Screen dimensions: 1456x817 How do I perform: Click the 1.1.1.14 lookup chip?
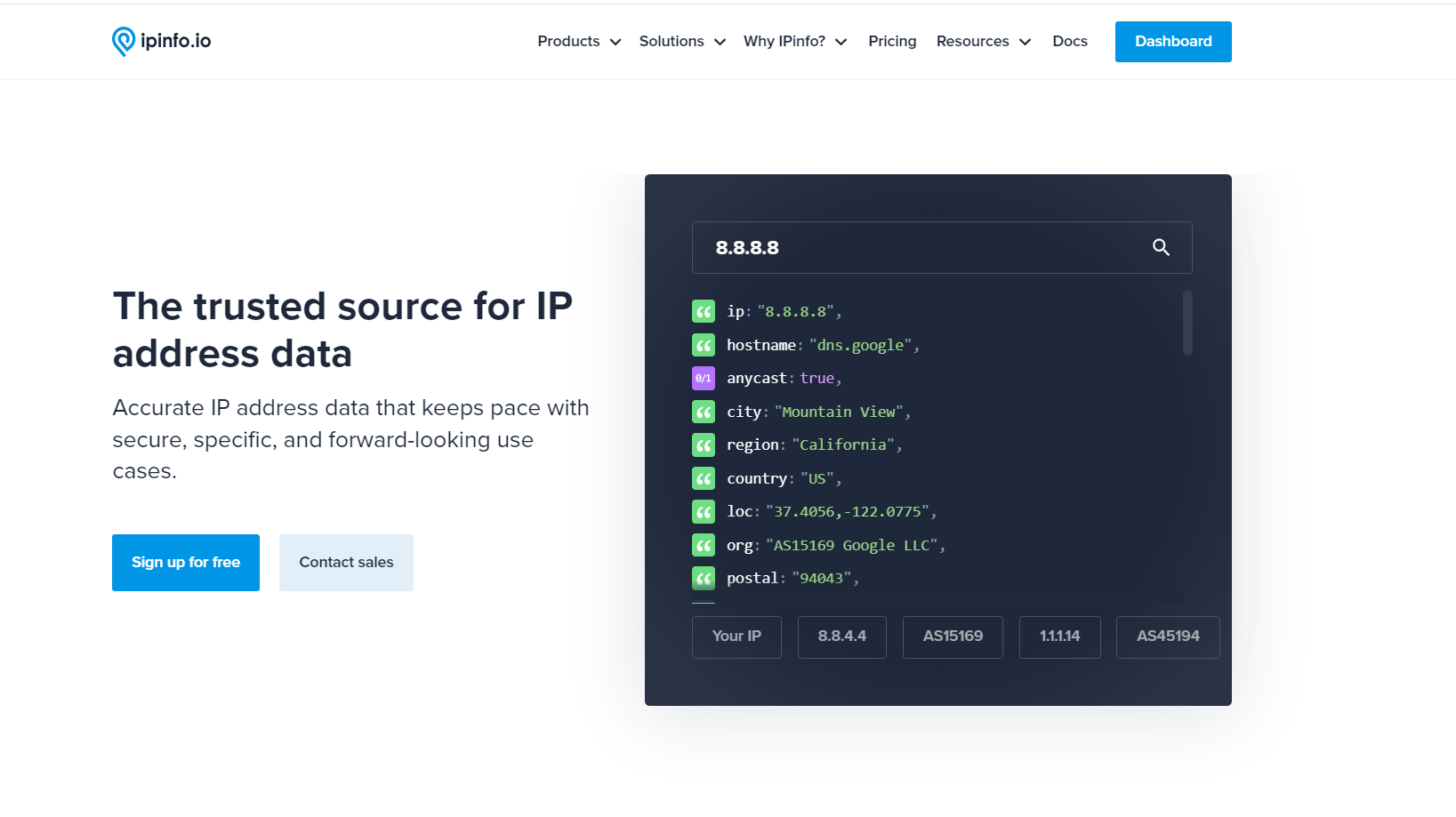click(1059, 637)
